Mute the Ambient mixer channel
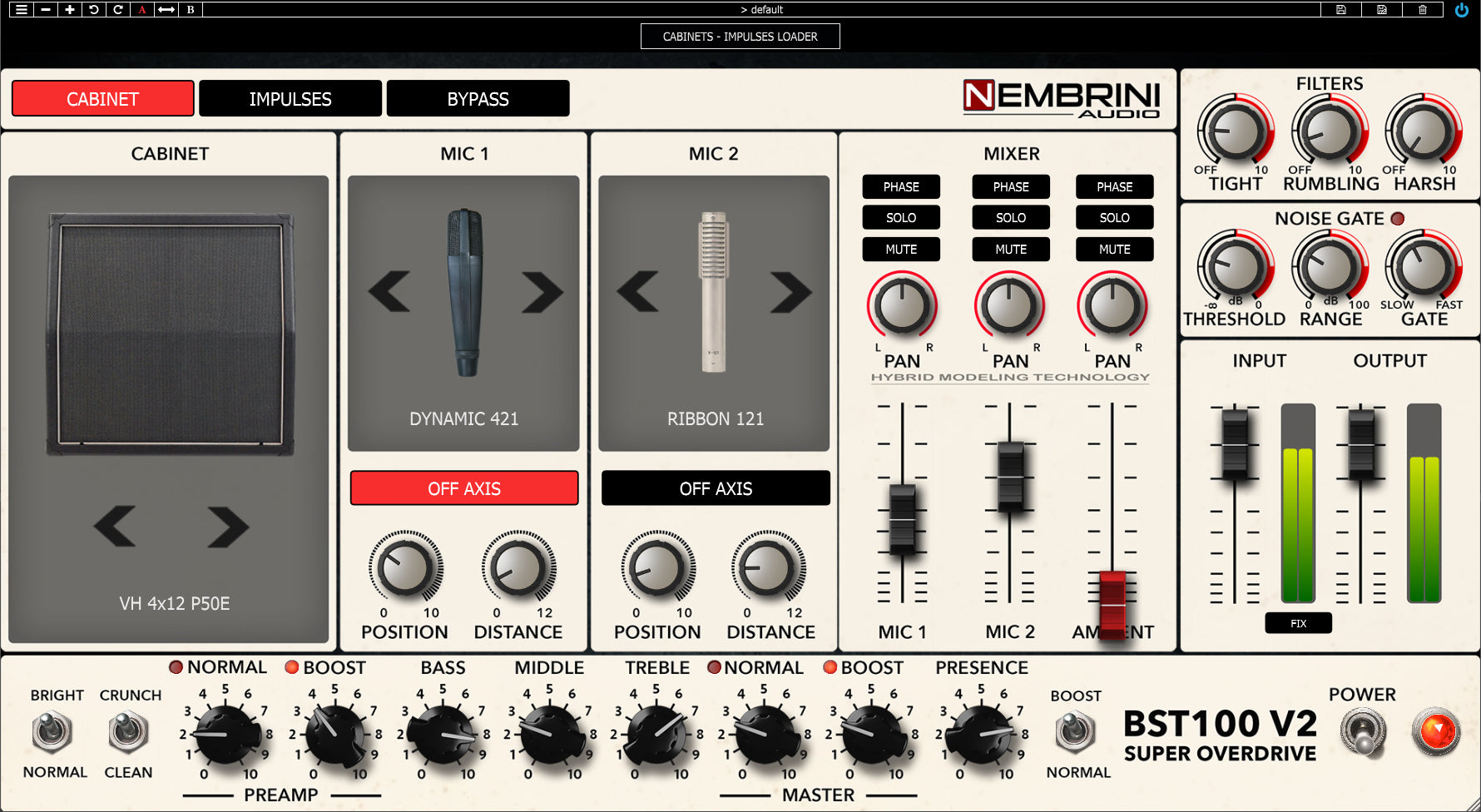The width and height of the screenshot is (1481, 812). coord(1115,250)
